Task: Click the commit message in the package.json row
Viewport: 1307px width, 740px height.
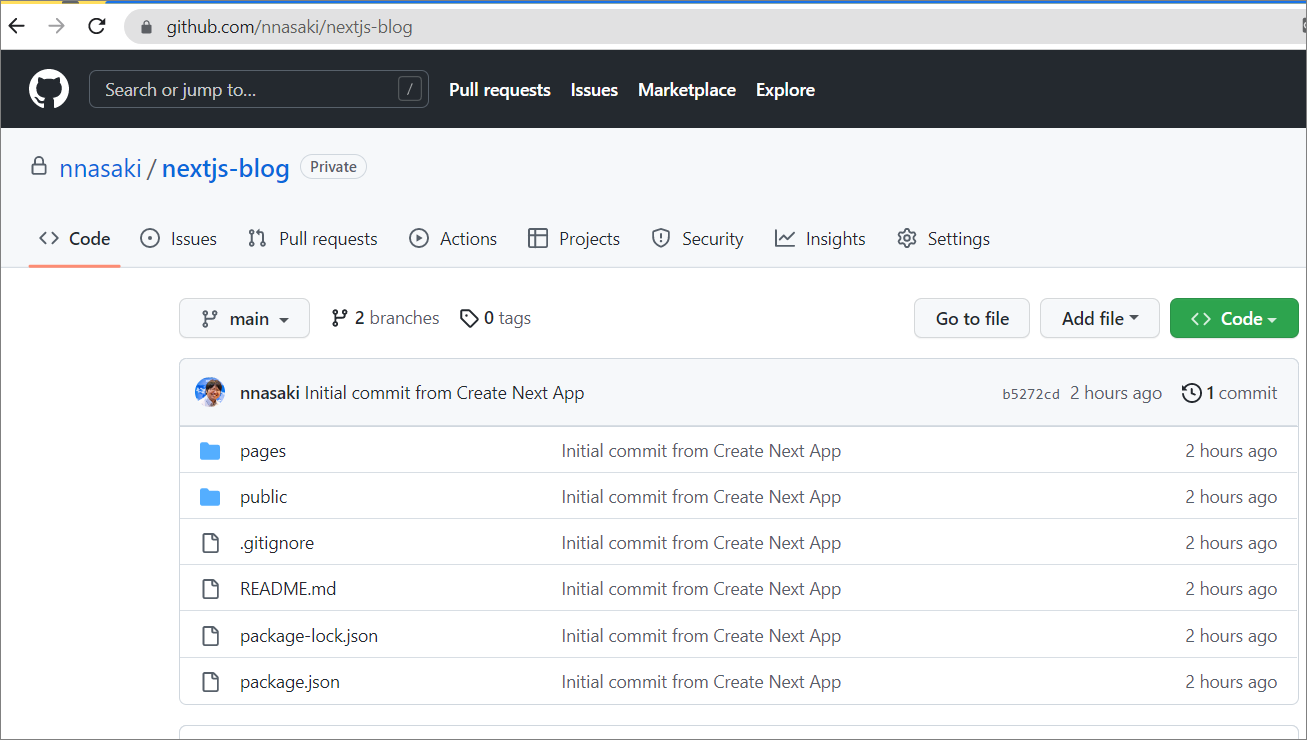Action: tap(701, 682)
